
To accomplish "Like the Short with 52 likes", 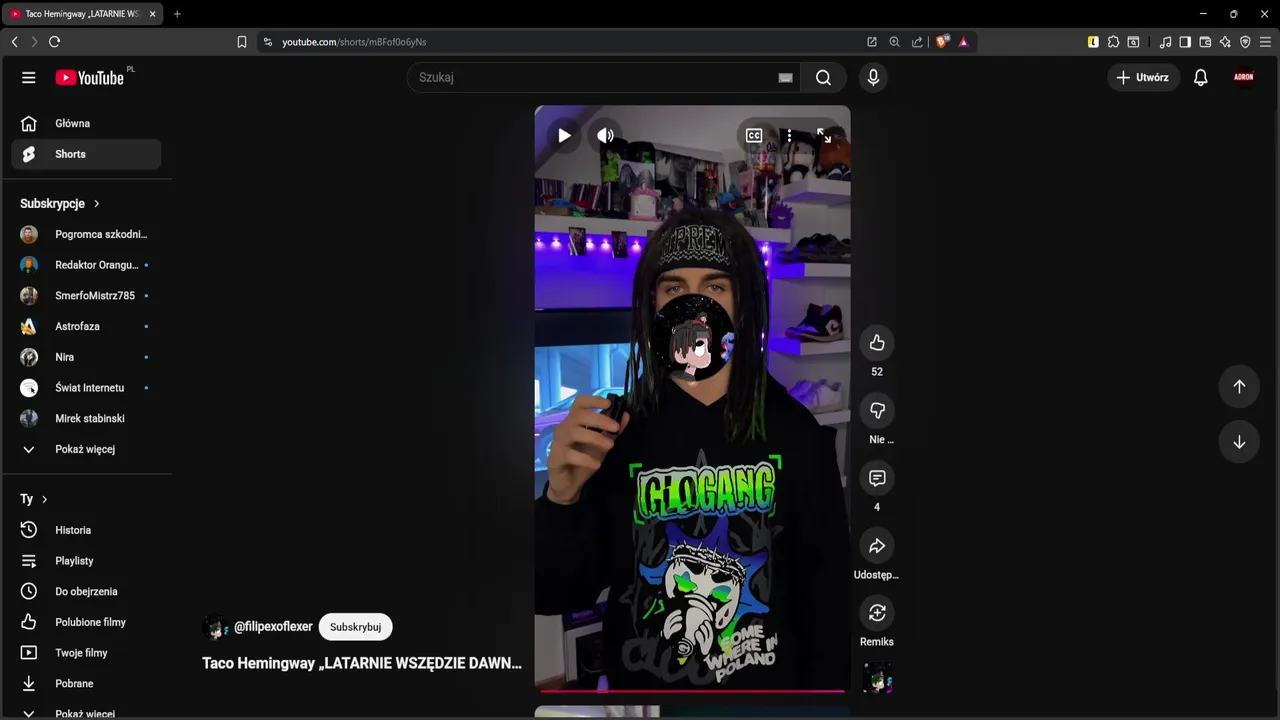I will coord(877,343).
